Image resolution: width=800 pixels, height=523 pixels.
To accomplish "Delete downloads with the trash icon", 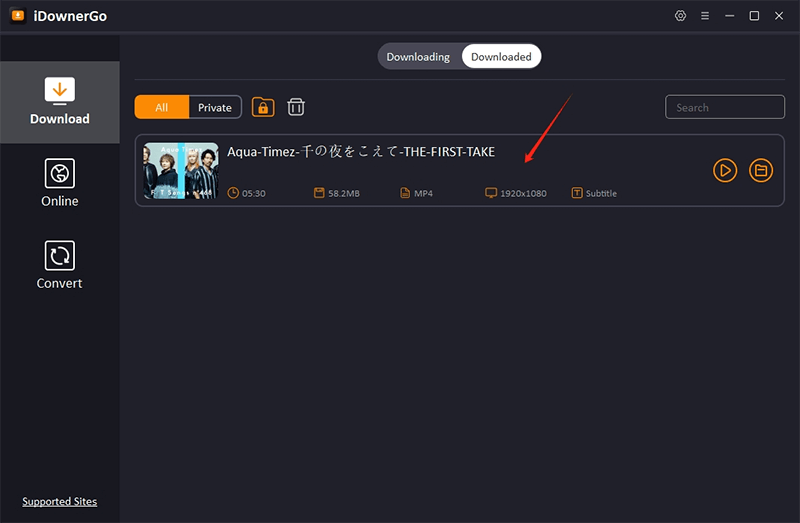I will tap(296, 107).
